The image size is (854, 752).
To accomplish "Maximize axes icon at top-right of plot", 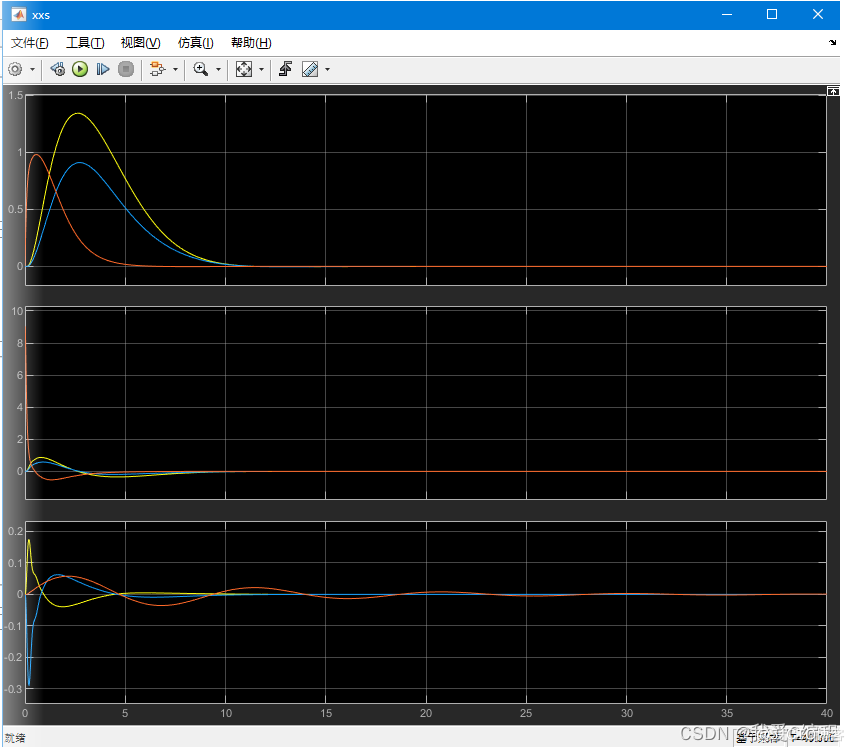I will pos(833,91).
